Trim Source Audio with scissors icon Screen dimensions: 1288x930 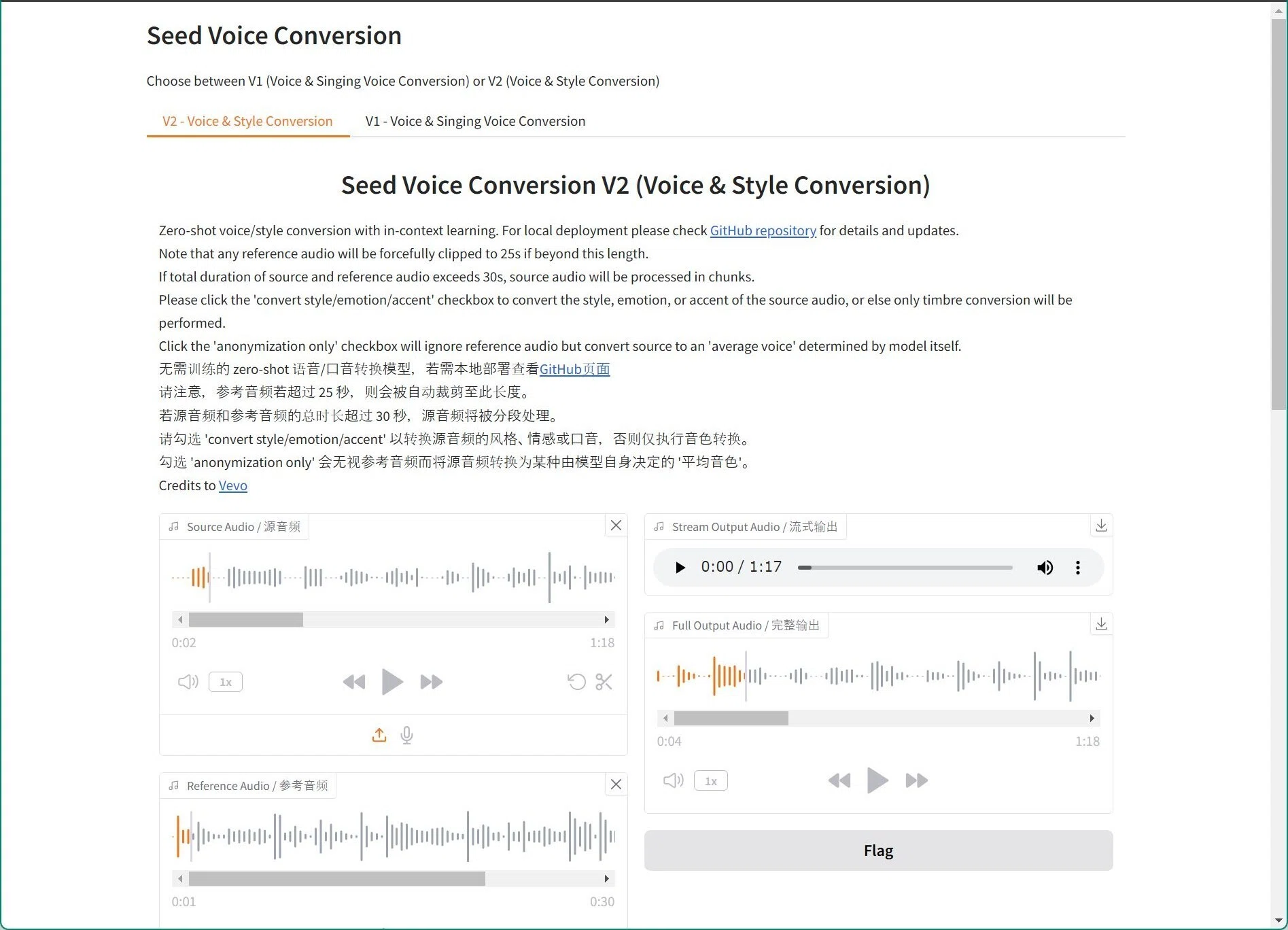point(604,682)
